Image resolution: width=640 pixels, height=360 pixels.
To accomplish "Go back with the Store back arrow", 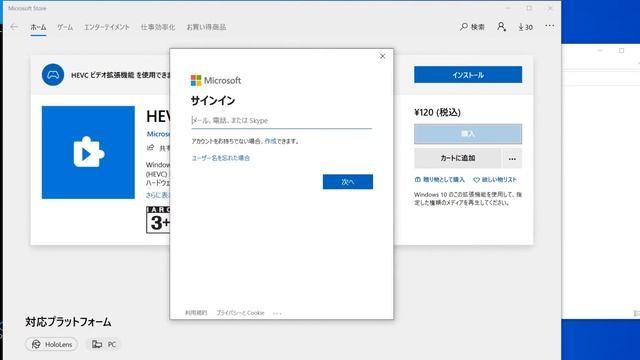I will (14, 27).
